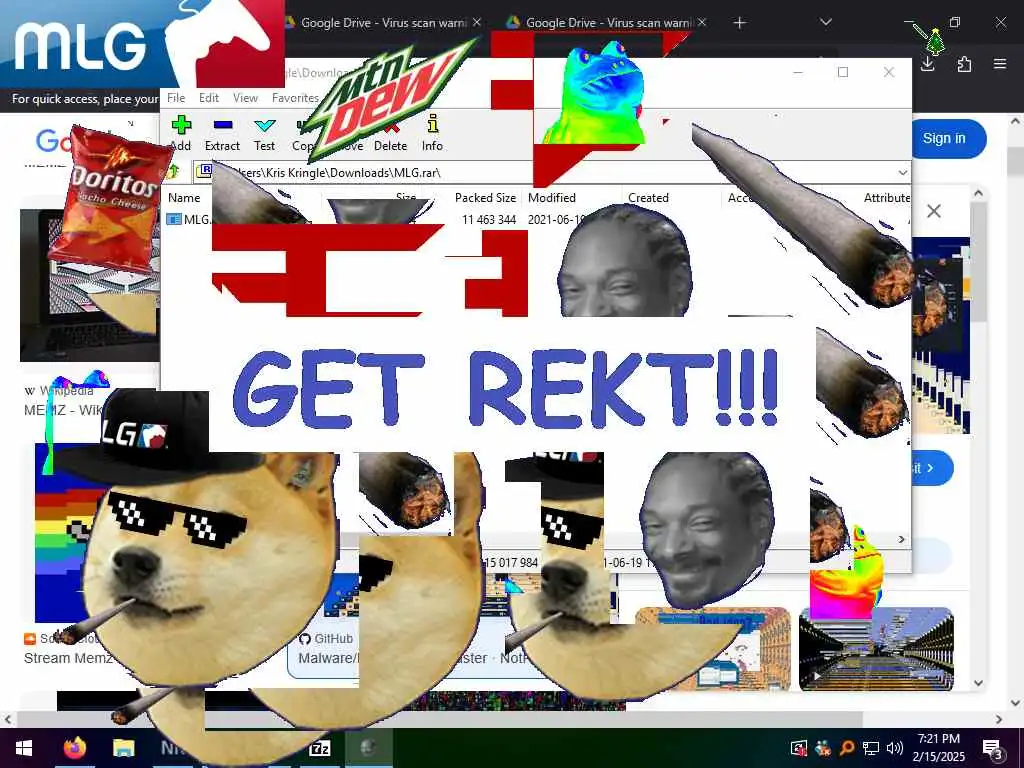1024x768 pixels.
Task: Sort 7-Zip list by Packed Size column
Action: 485,198
